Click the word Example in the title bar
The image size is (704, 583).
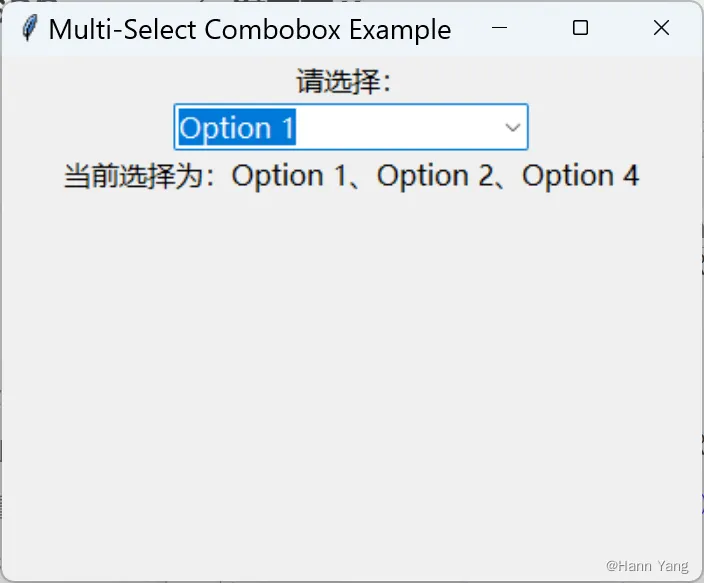(x=400, y=29)
